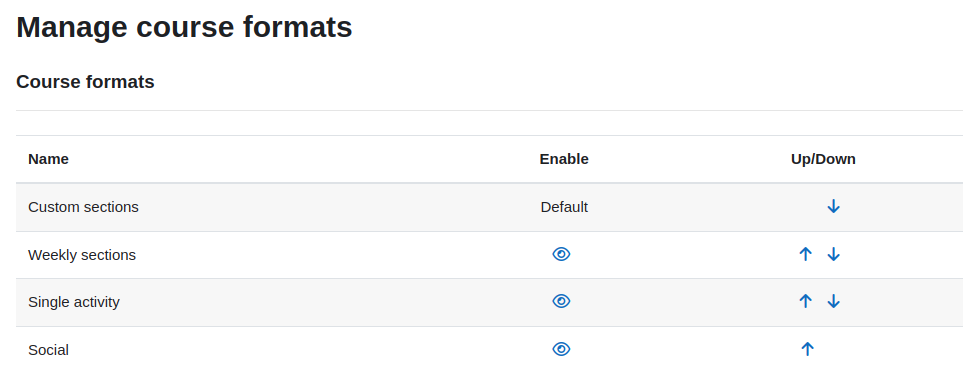The image size is (963, 390).
Task: Move Weekly sections down in list
Action: (x=833, y=254)
